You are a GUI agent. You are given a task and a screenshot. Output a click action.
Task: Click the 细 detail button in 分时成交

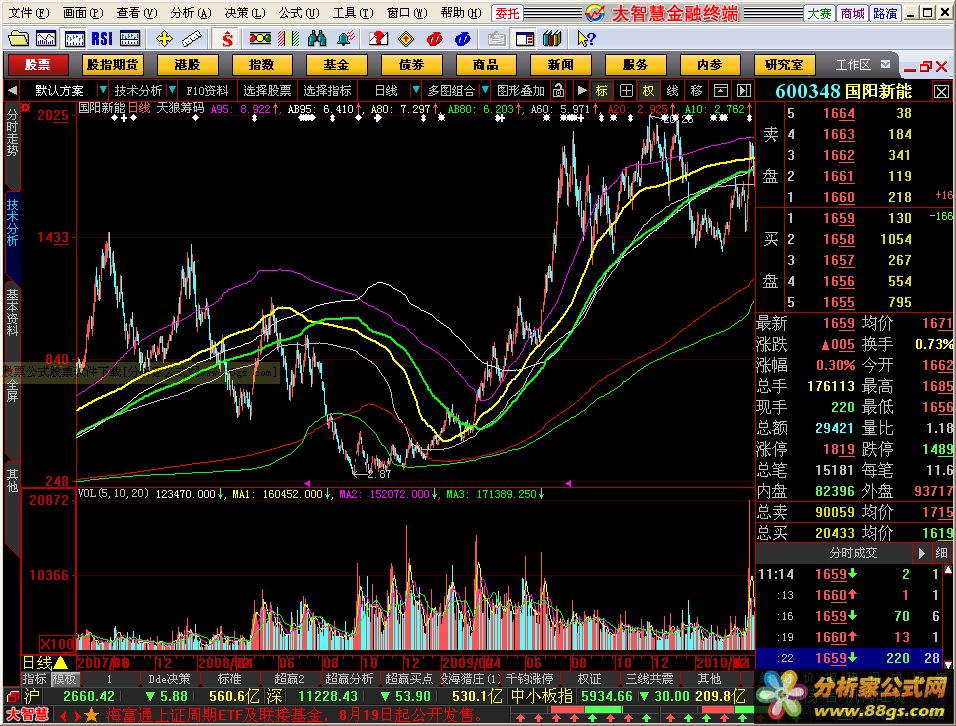tap(941, 553)
